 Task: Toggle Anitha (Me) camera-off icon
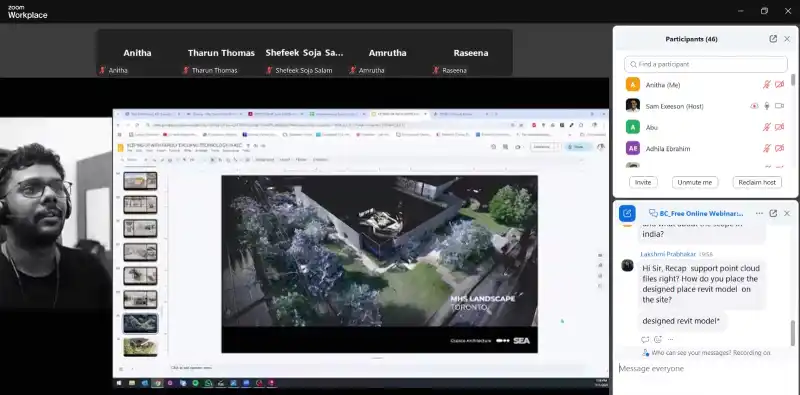(x=779, y=85)
